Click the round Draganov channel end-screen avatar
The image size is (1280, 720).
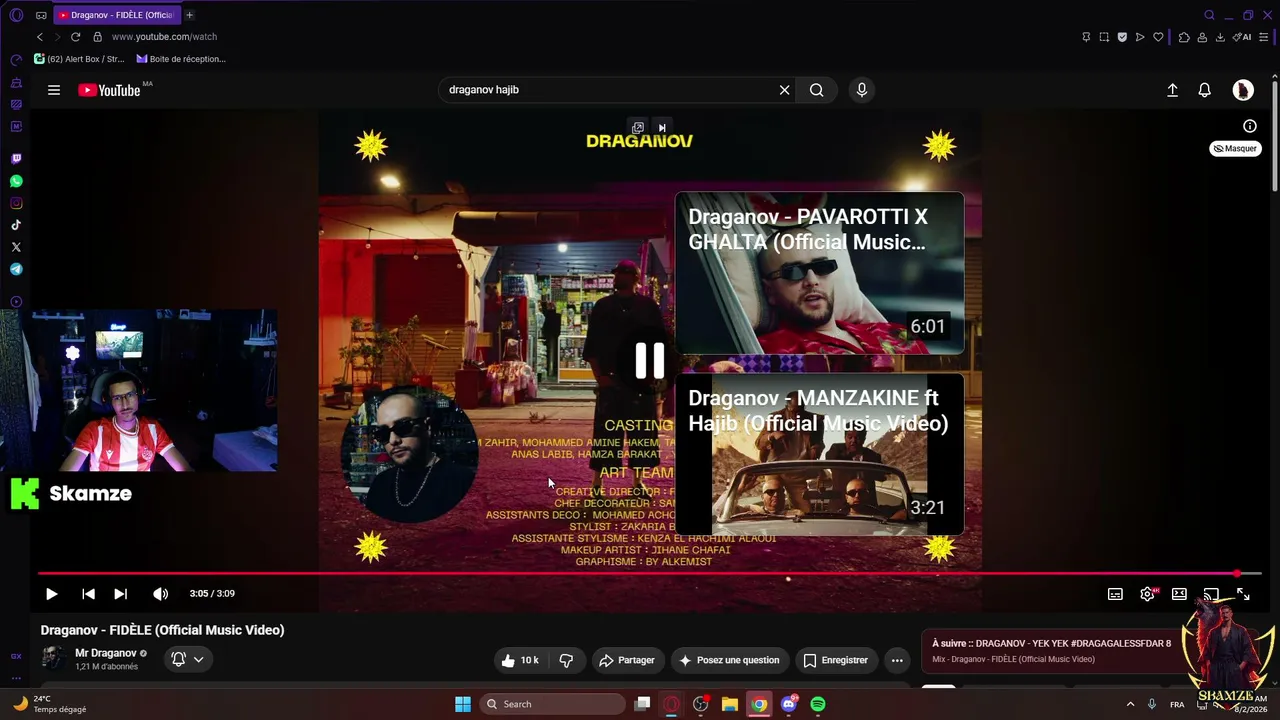click(x=409, y=454)
